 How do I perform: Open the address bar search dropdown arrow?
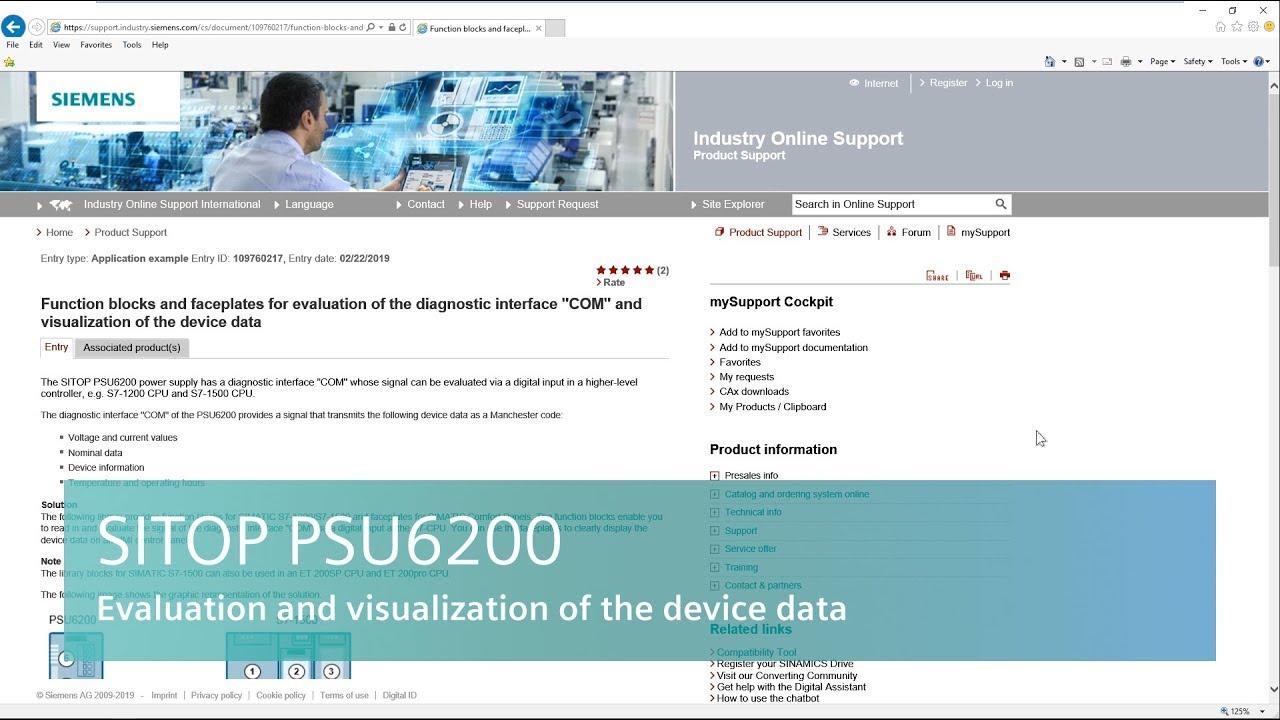(381, 28)
